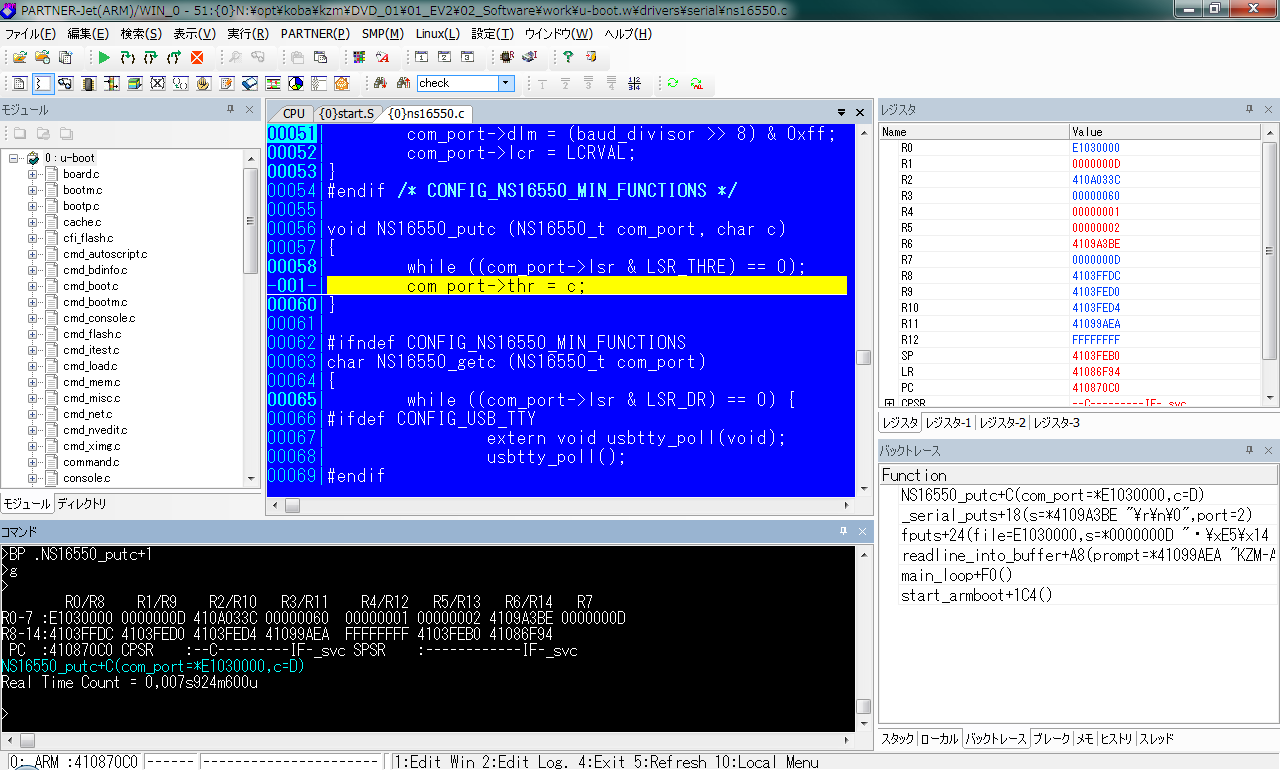Image resolution: width=1280 pixels, height=770 pixels.
Task: Switch to the ローカル tab
Action: [x=939, y=739]
